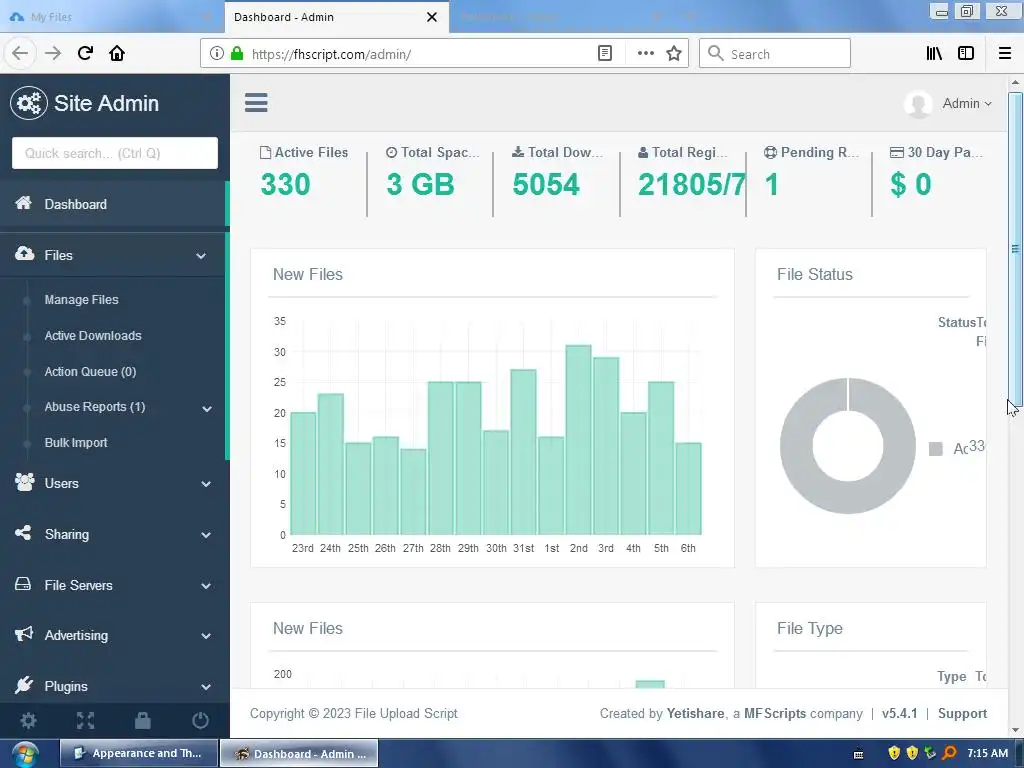Open page actions three-dots menu
1024x768 pixels.
pos(645,54)
